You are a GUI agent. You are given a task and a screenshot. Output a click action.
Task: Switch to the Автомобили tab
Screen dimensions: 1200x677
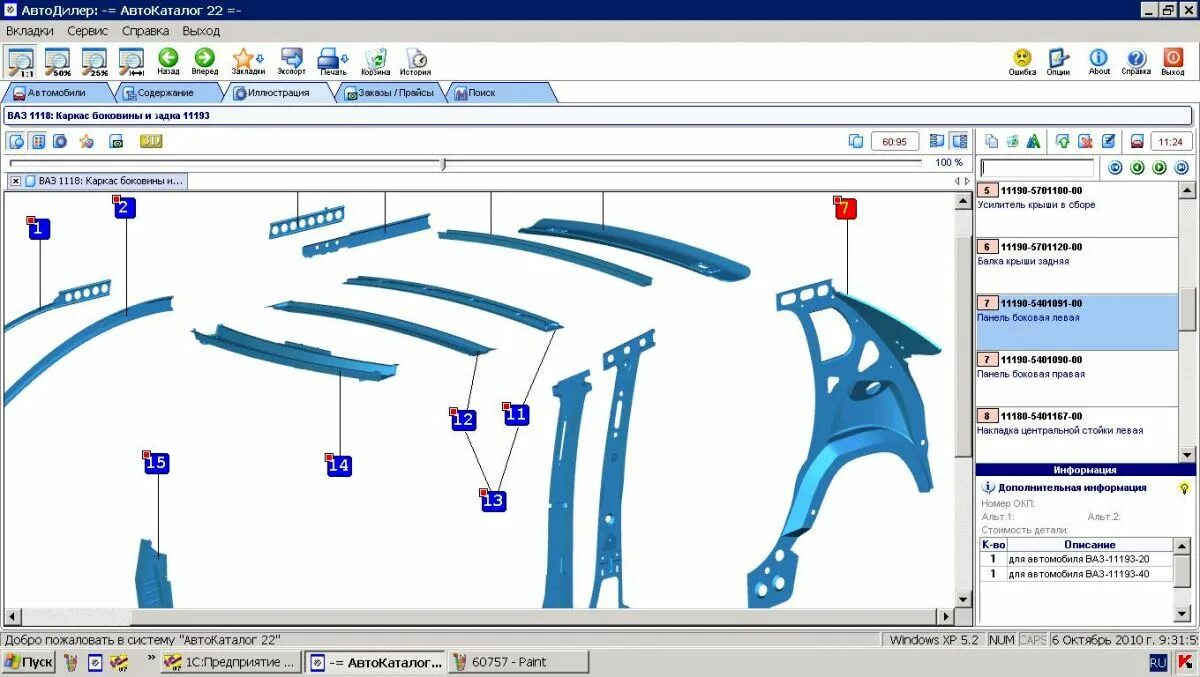[56, 93]
